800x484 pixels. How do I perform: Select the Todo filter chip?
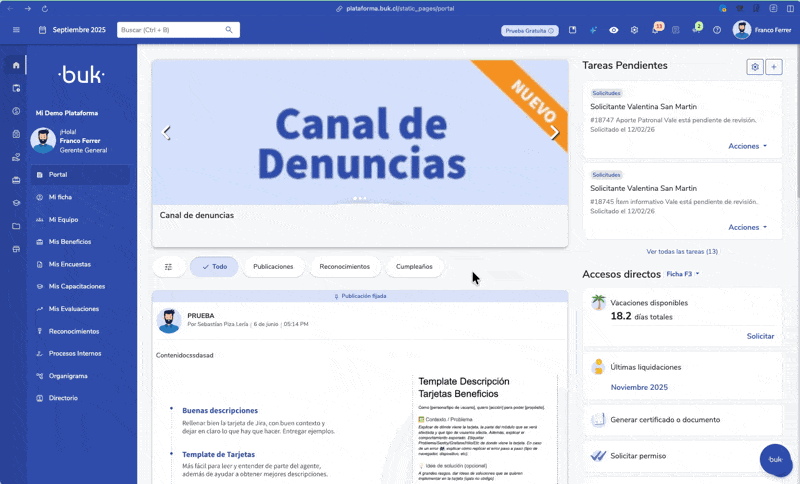(x=214, y=267)
